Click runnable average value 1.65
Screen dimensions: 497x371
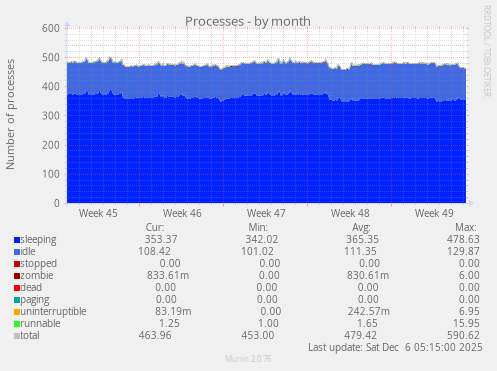click(367, 323)
